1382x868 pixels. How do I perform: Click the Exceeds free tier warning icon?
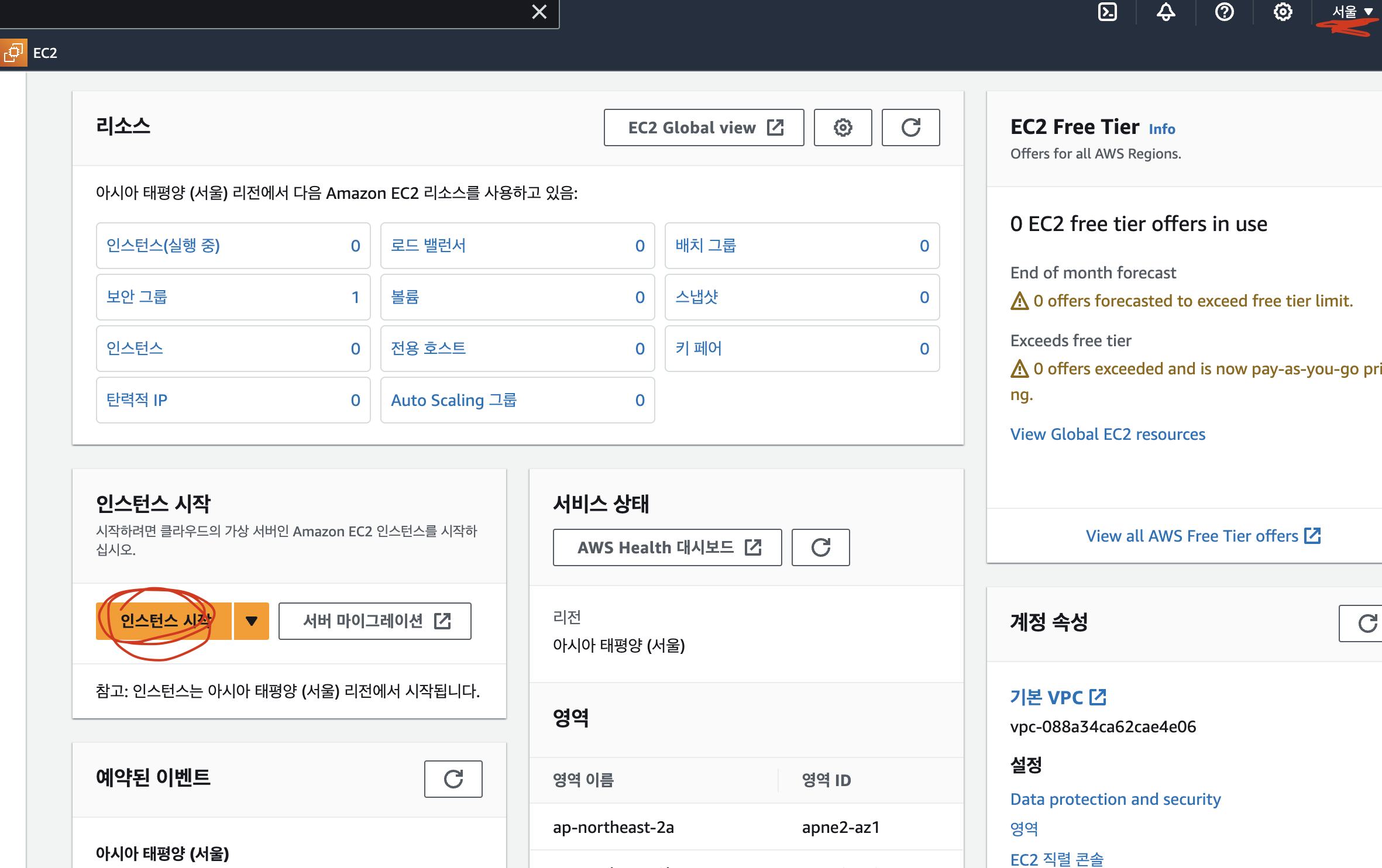coord(1019,368)
